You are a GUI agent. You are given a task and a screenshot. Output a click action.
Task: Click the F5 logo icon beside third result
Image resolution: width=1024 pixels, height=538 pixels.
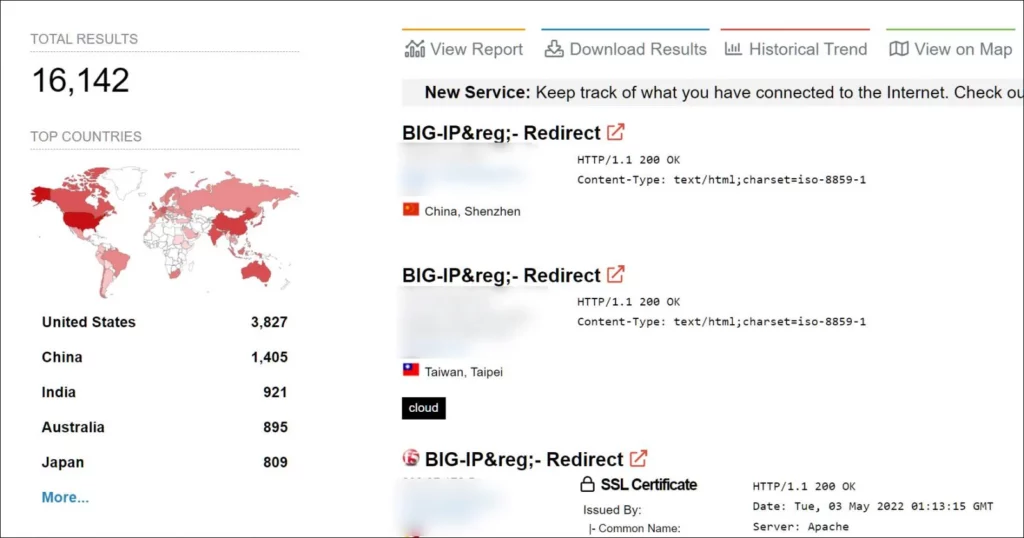(x=411, y=458)
